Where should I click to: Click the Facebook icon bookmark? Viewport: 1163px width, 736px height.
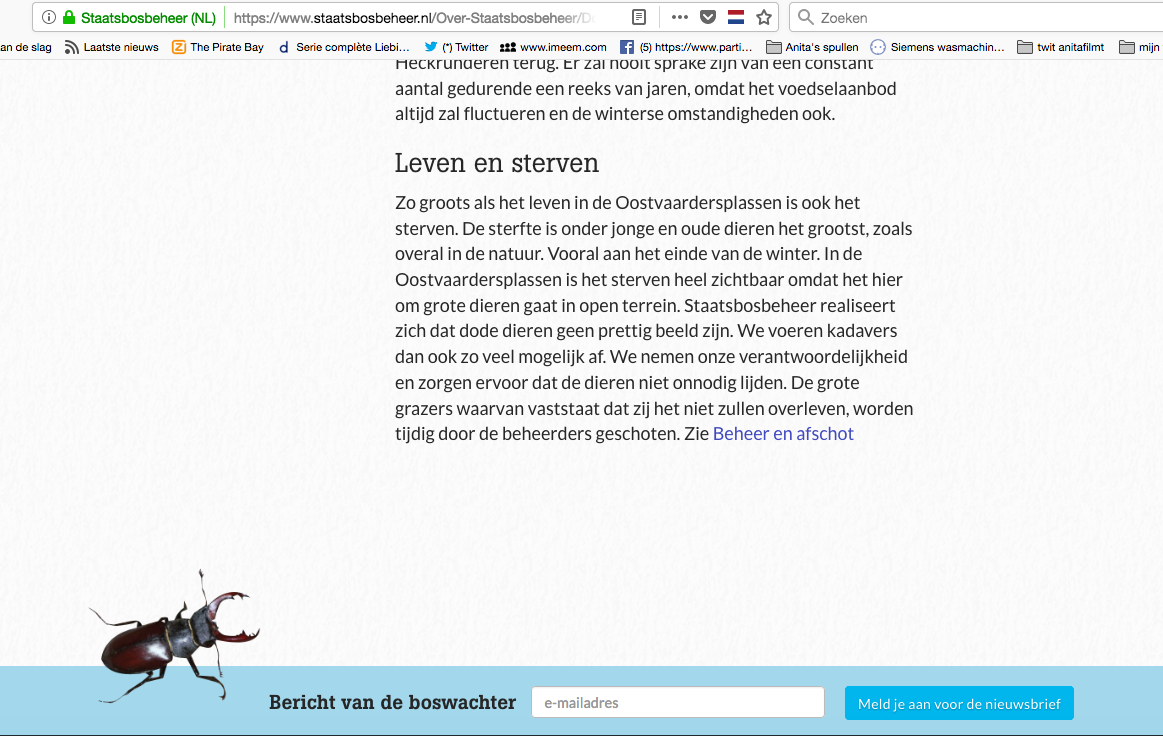point(627,46)
